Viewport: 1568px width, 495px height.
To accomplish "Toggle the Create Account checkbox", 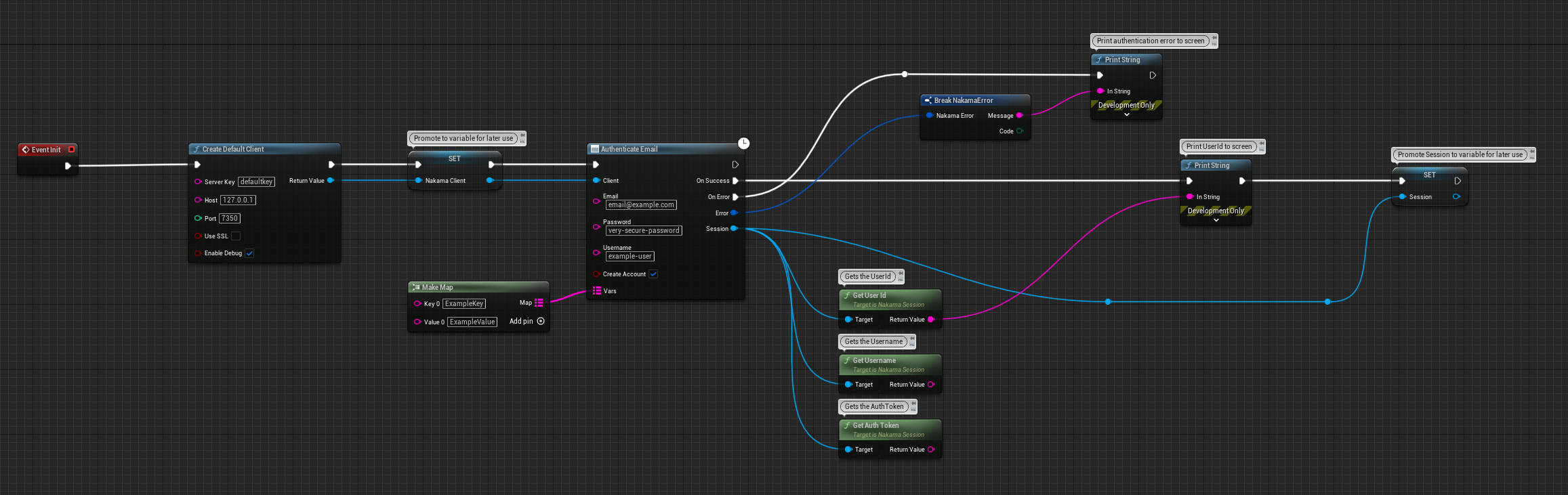I will click(653, 274).
